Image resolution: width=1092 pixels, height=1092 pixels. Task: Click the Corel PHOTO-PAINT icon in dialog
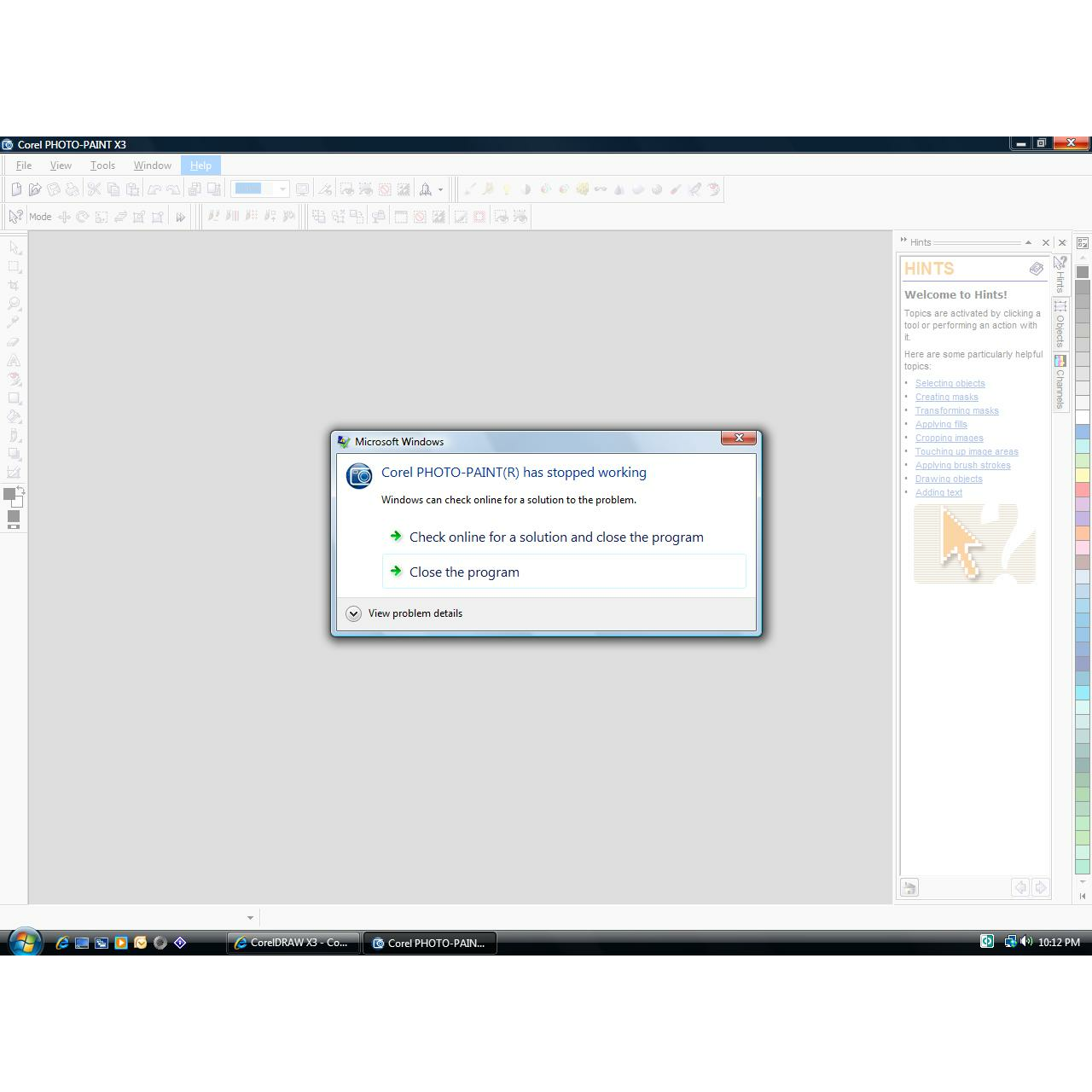tap(359, 475)
